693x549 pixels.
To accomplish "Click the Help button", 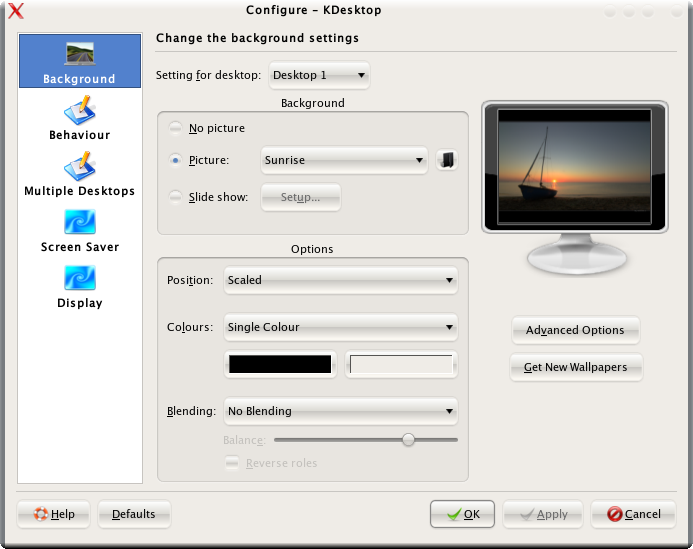I will (53, 514).
